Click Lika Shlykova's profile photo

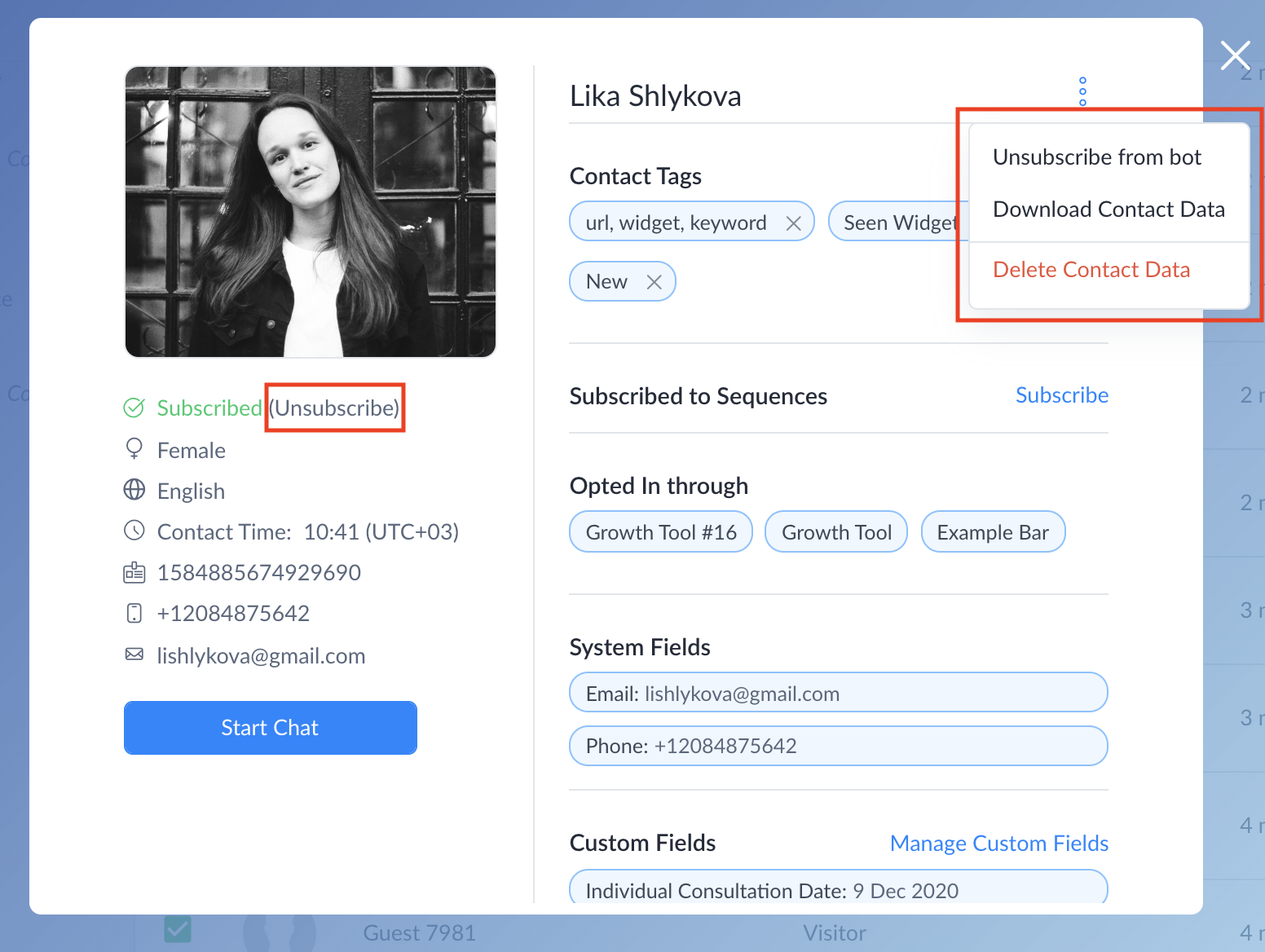click(311, 212)
